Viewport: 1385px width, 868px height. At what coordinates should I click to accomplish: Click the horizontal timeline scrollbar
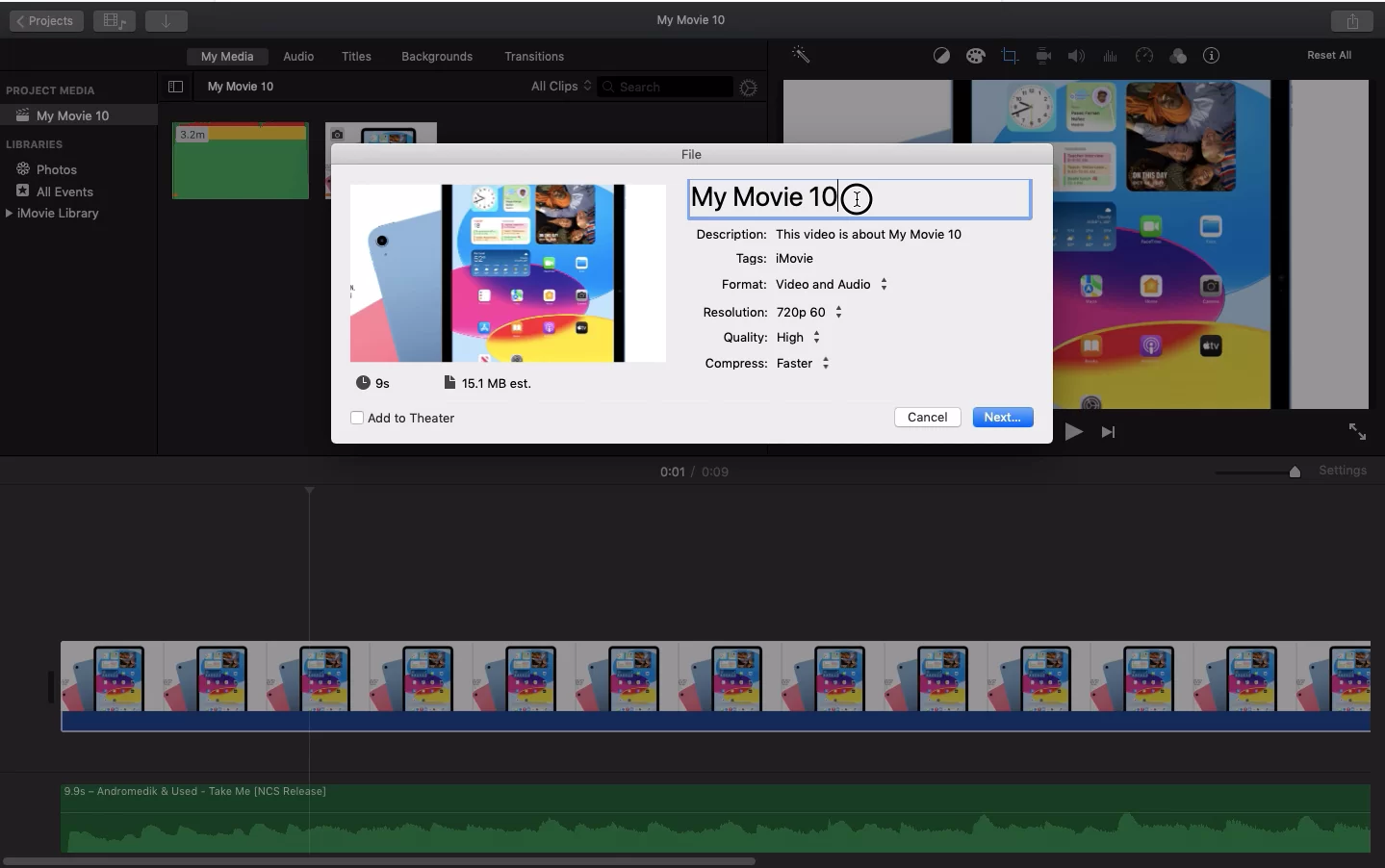click(x=379, y=861)
